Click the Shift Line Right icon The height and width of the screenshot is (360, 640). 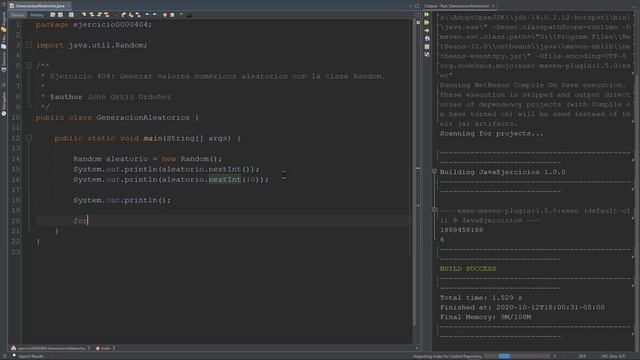pos(155,15)
